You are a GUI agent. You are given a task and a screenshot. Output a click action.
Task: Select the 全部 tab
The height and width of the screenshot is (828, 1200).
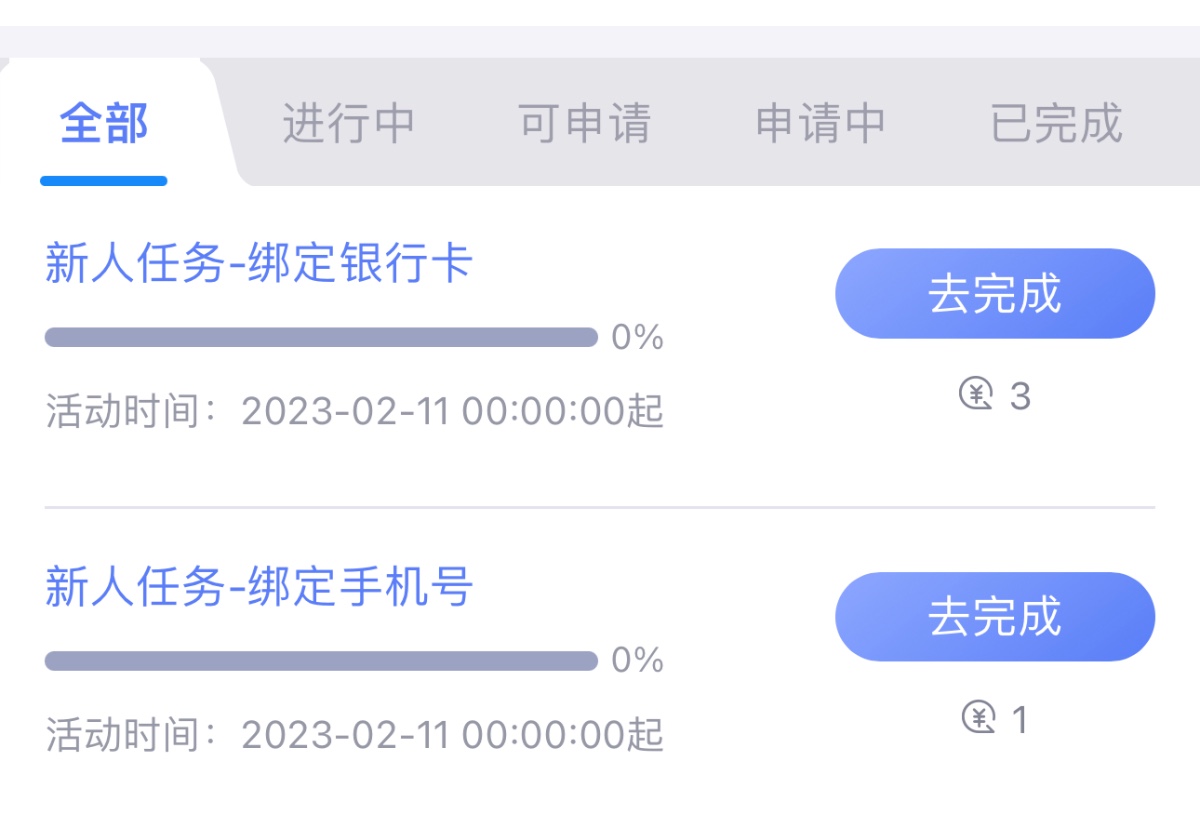pyautogui.click(x=104, y=124)
